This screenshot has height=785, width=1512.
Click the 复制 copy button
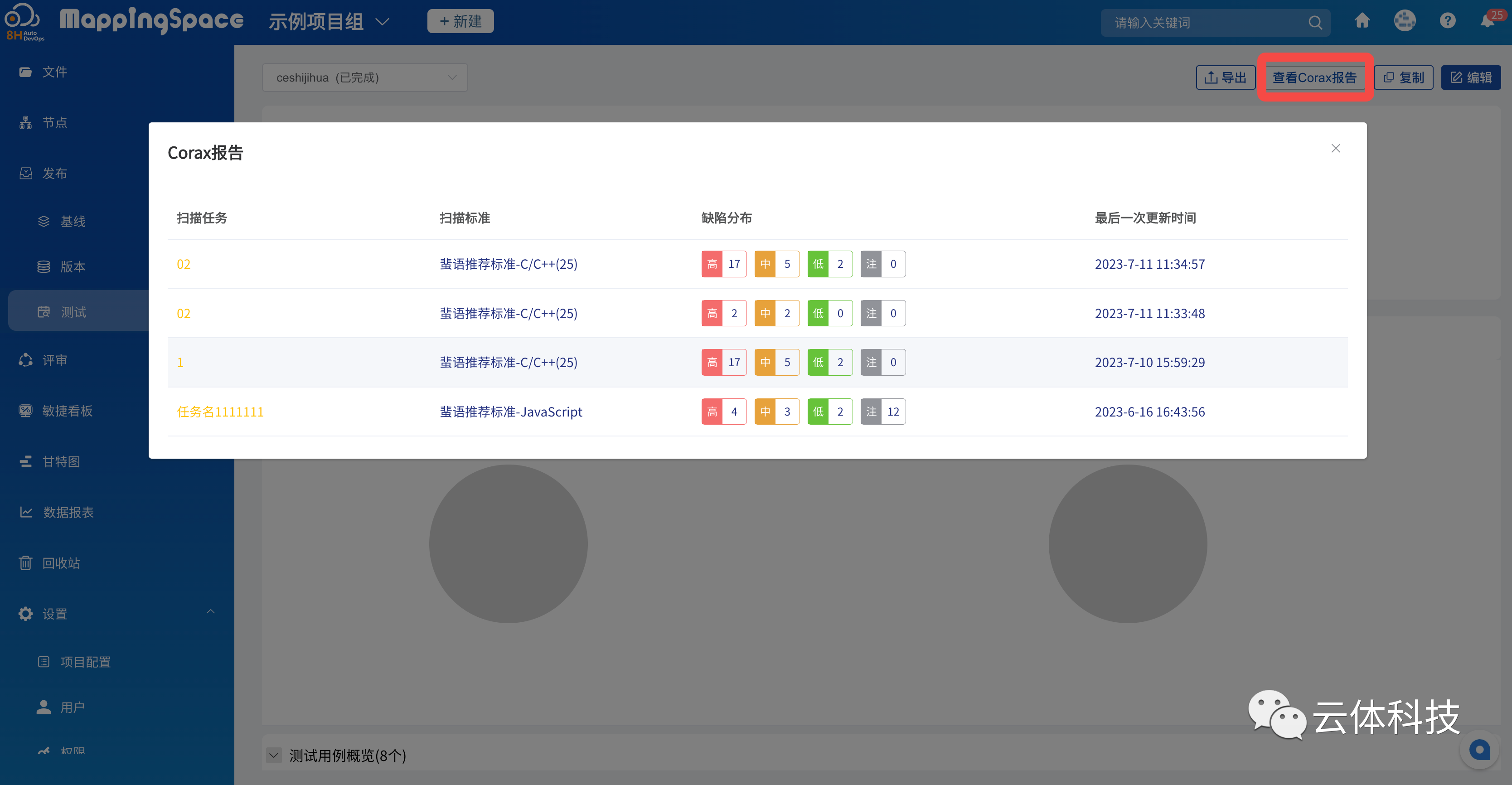(1403, 78)
